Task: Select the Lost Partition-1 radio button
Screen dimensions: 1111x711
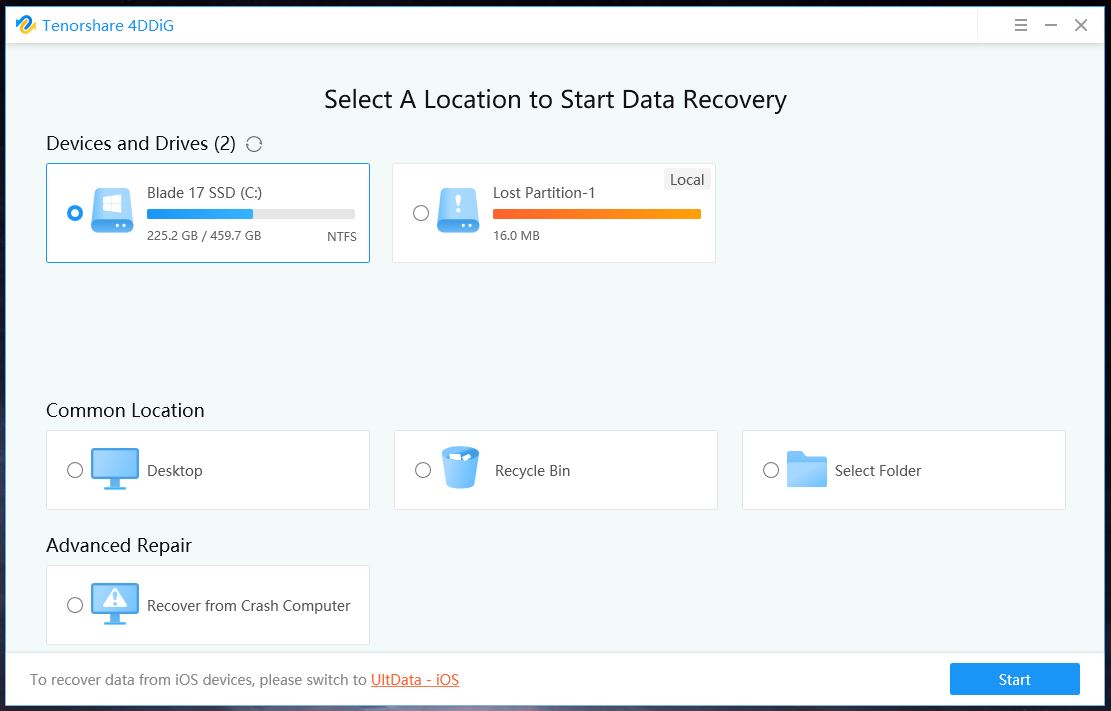Action: click(421, 213)
